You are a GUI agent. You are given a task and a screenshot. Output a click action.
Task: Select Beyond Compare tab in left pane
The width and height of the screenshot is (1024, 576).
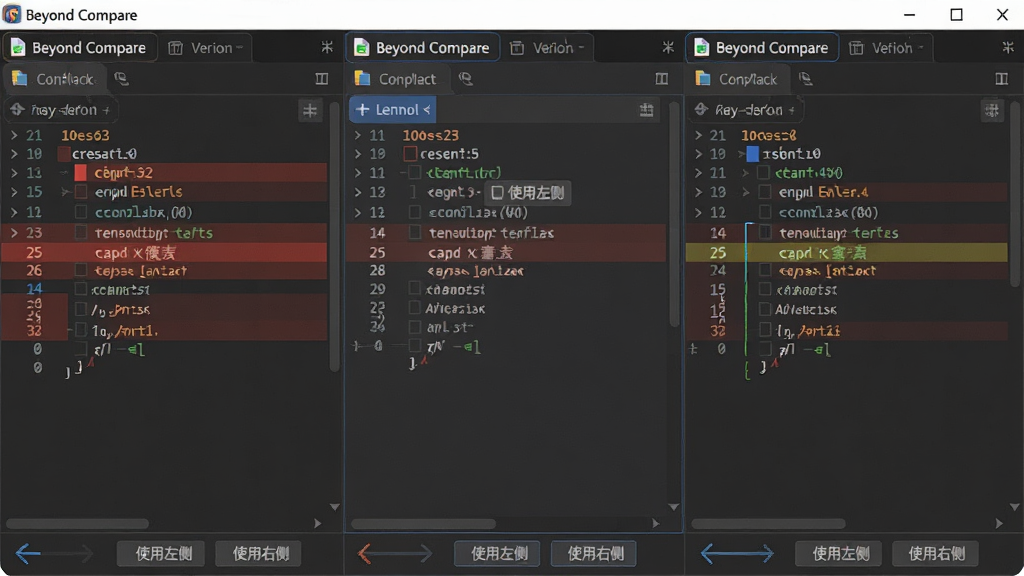coord(80,48)
